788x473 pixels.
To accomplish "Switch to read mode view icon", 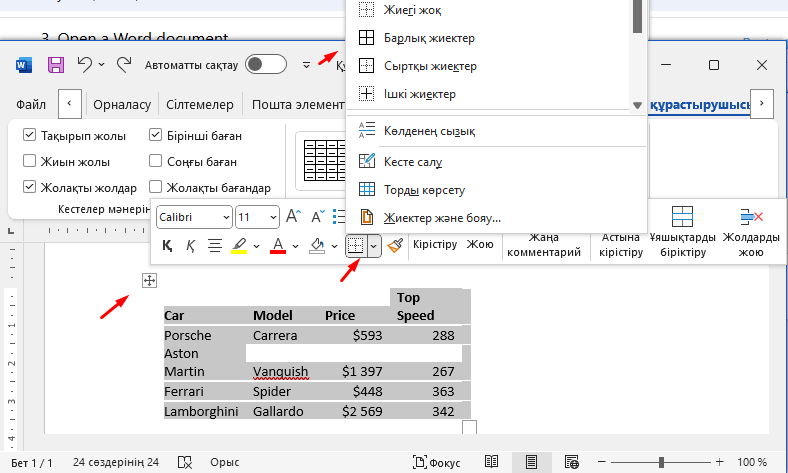I will coord(491,462).
